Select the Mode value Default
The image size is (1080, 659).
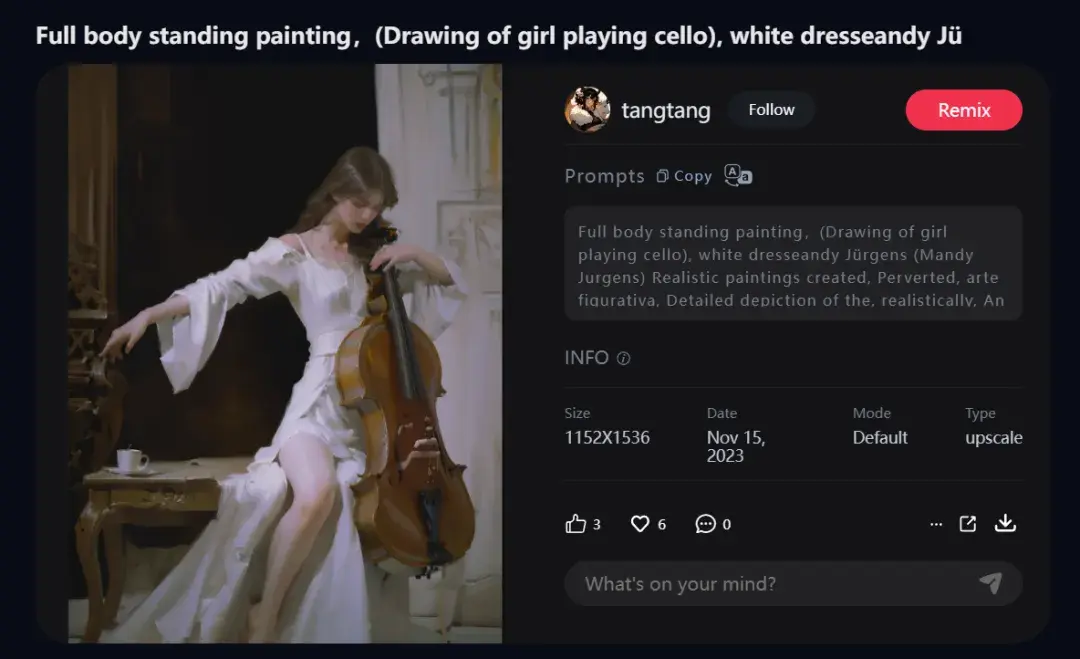point(880,438)
